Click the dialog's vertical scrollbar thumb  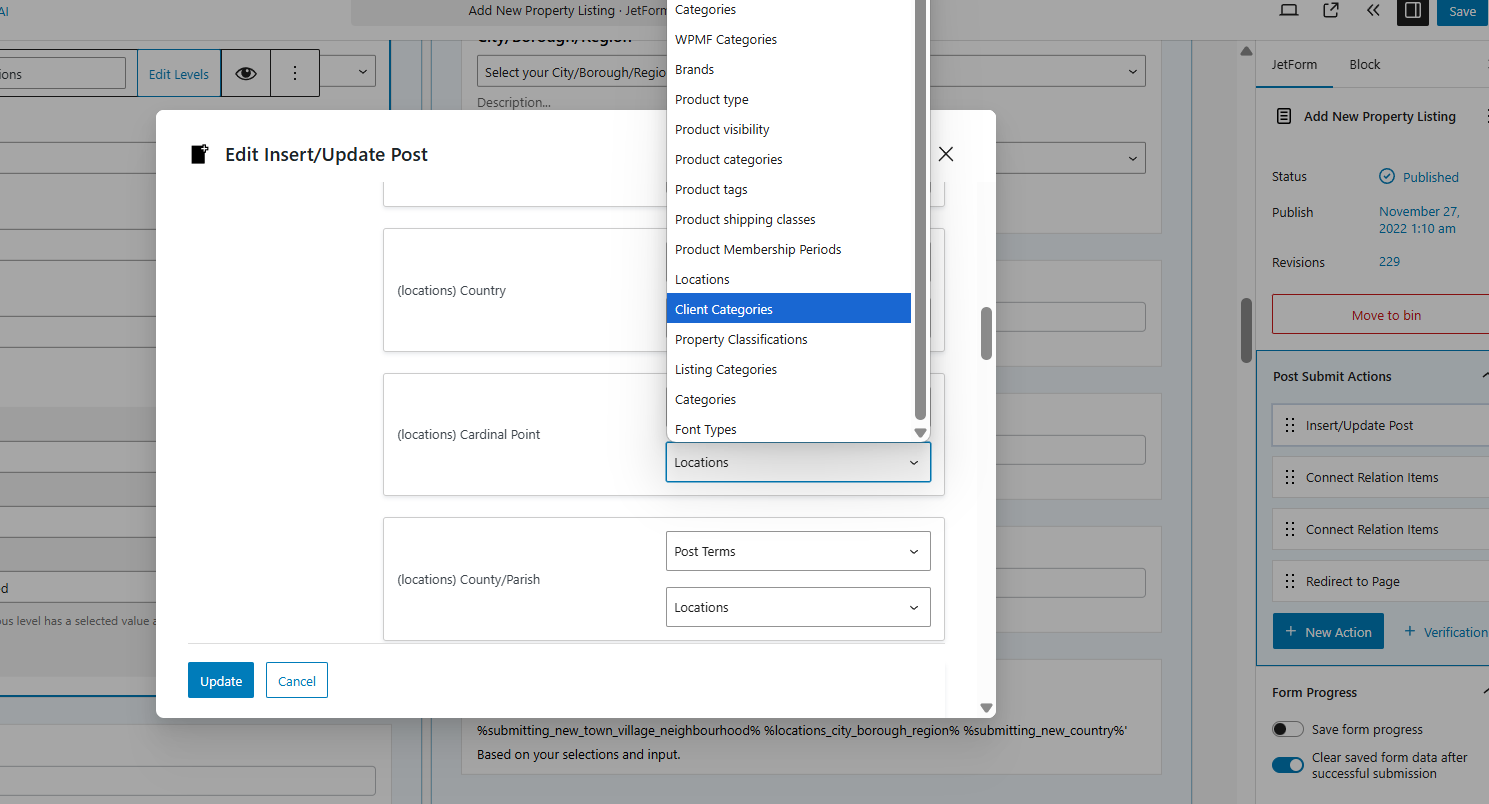pos(986,333)
